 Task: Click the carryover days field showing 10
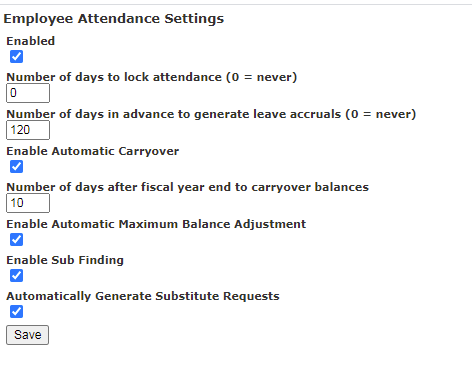coord(28,203)
